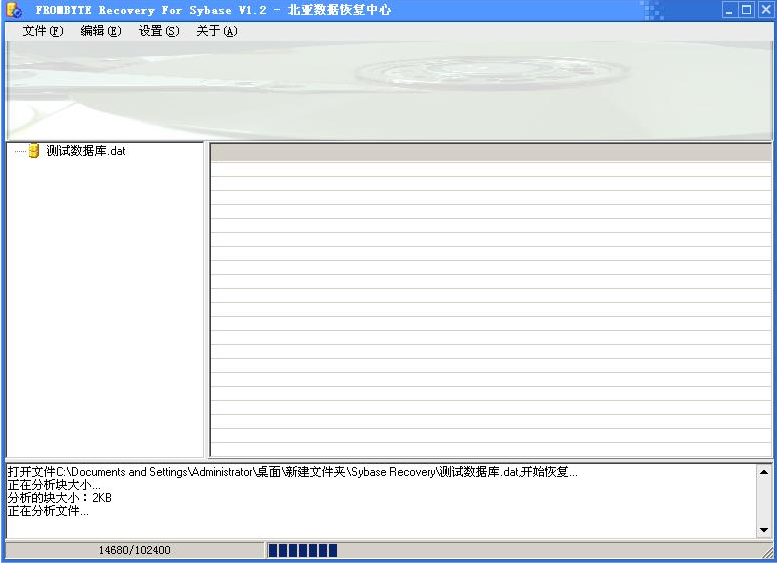Click the log panel scroll down arrow
The width and height of the screenshot is (777, 563).
[x=764, y=530]
